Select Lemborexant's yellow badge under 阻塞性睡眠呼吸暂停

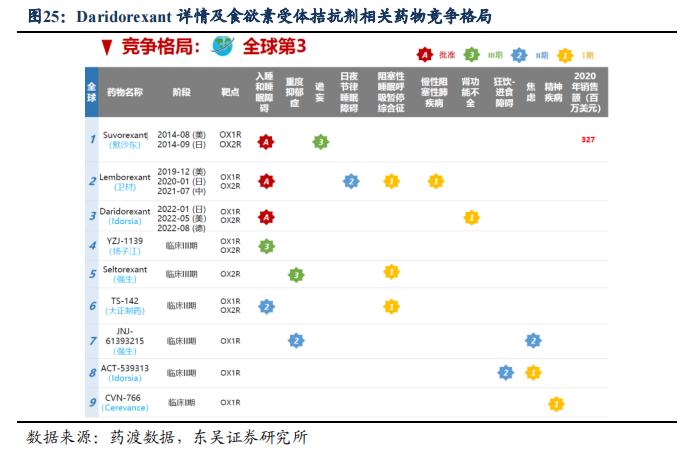tap(391, 181)
